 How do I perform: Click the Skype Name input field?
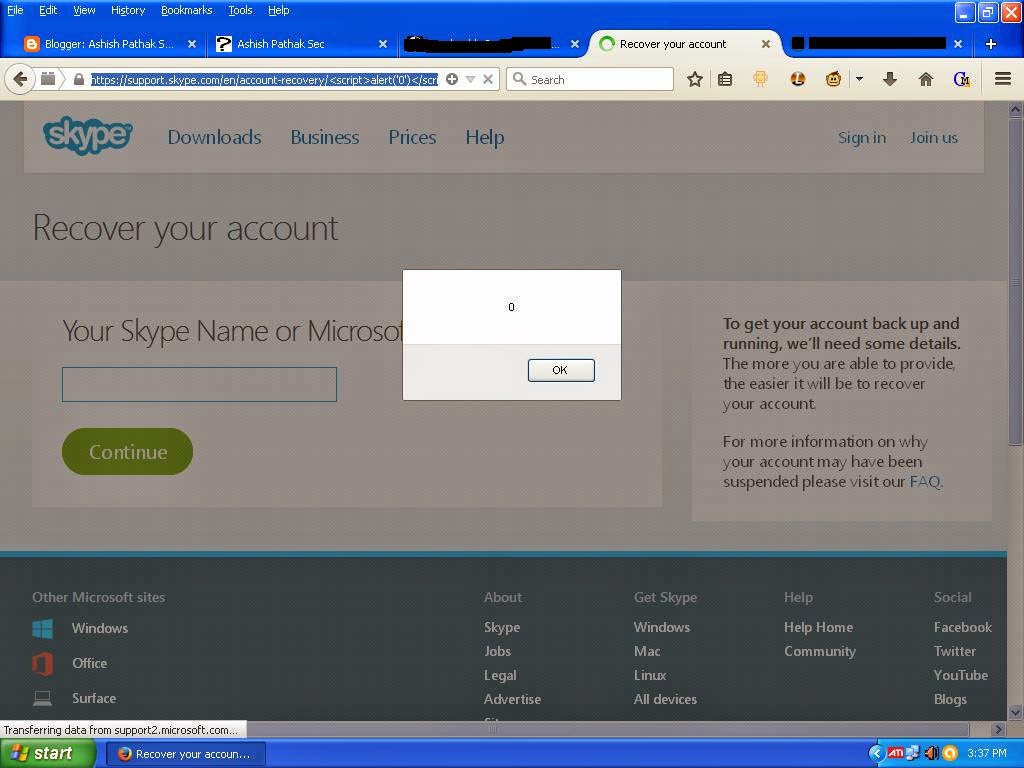tap(199, 384)
